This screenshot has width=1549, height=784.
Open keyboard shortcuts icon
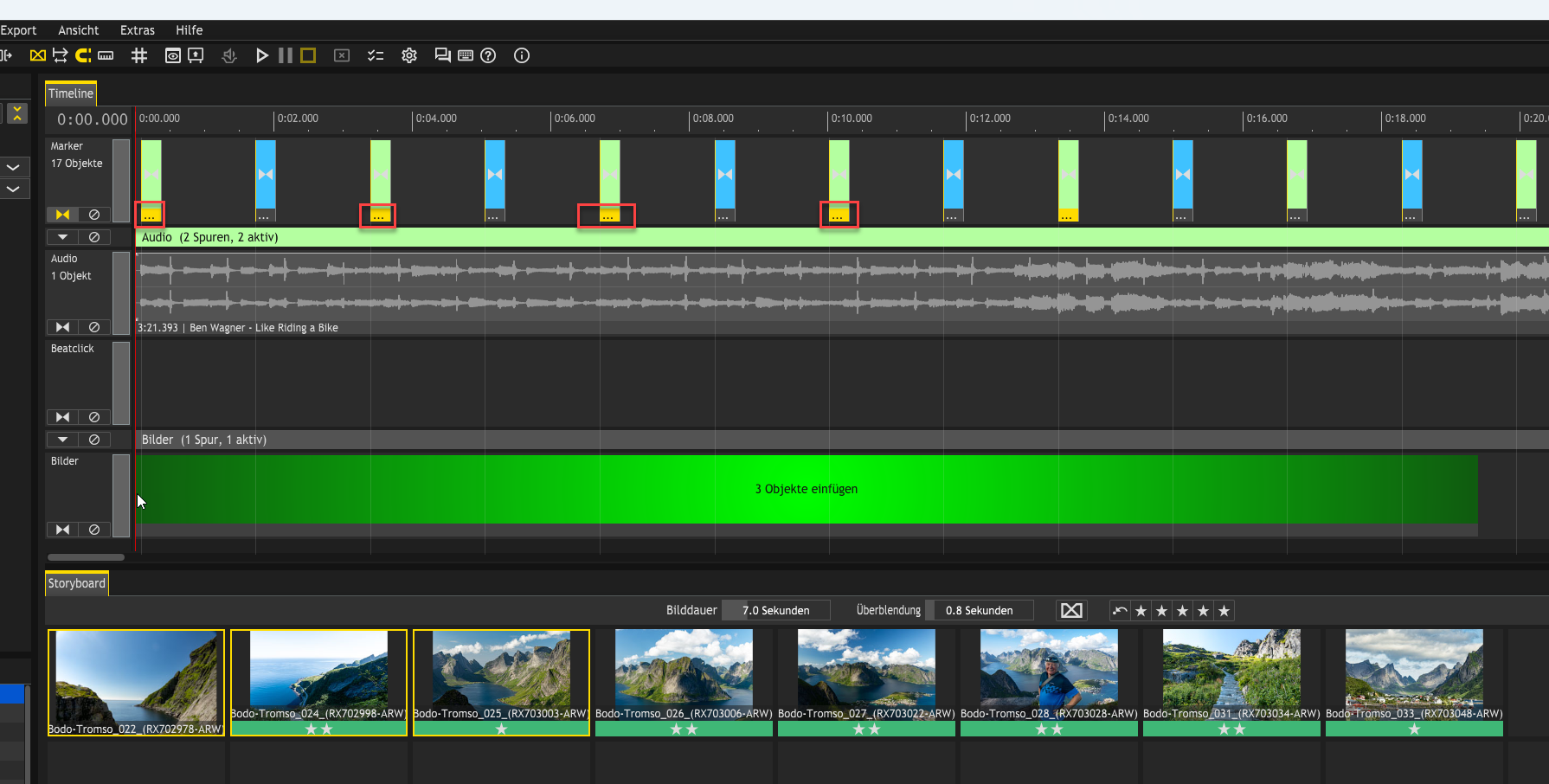[466, 55]
